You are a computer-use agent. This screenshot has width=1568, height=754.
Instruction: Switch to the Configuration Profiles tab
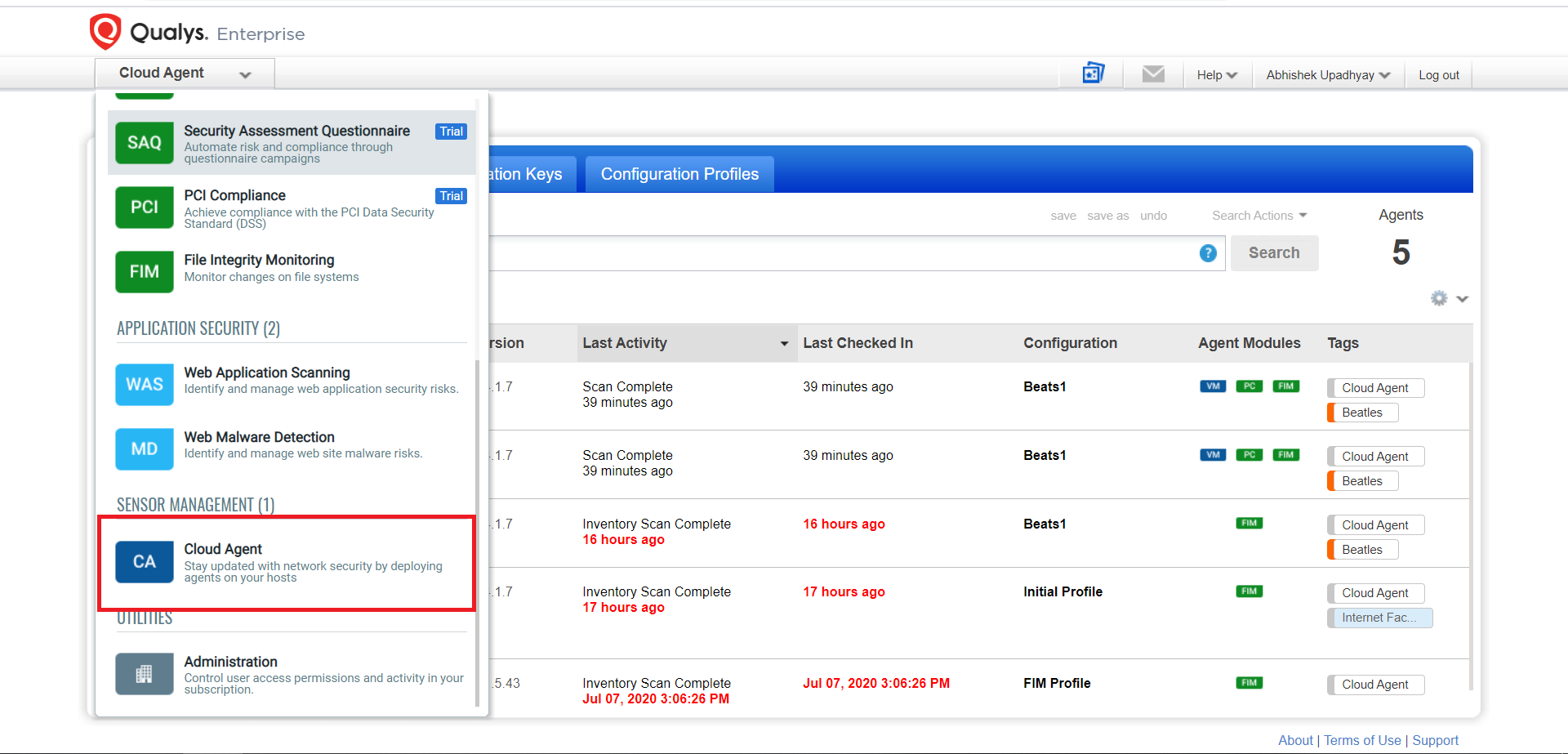(x=679, y=174)
